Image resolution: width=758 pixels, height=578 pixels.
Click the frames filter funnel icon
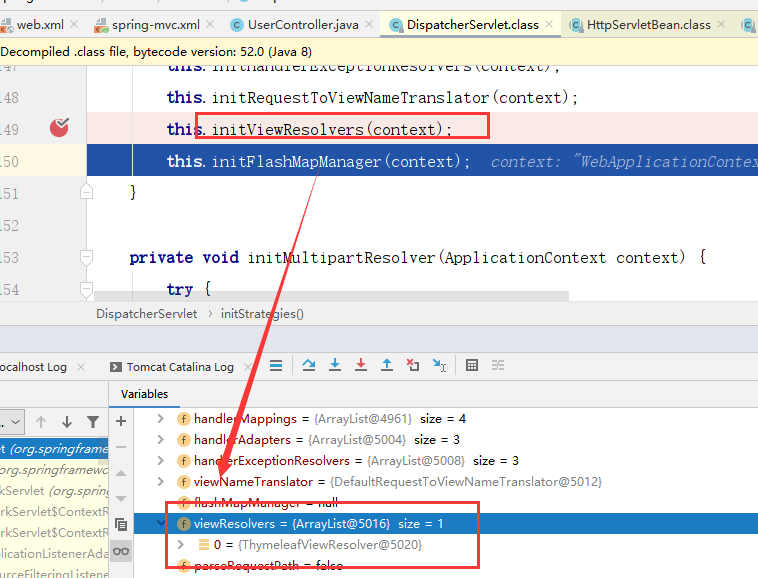click(93, 422)
